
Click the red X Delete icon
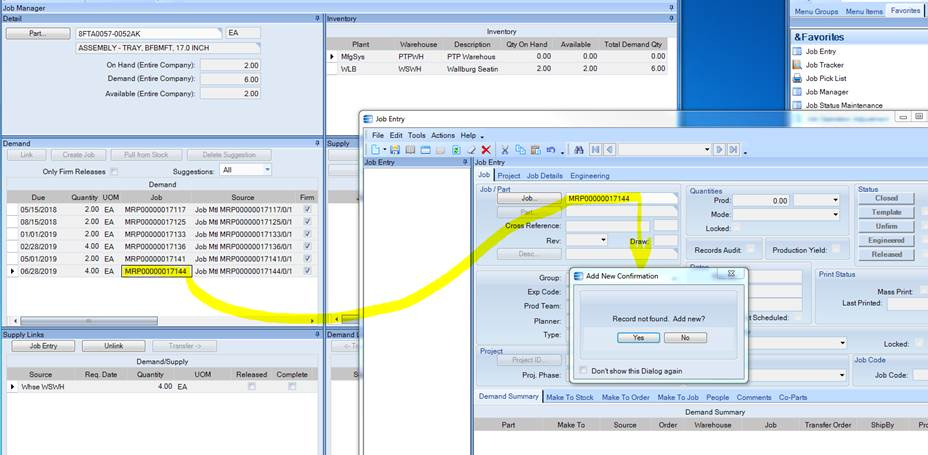486,150
